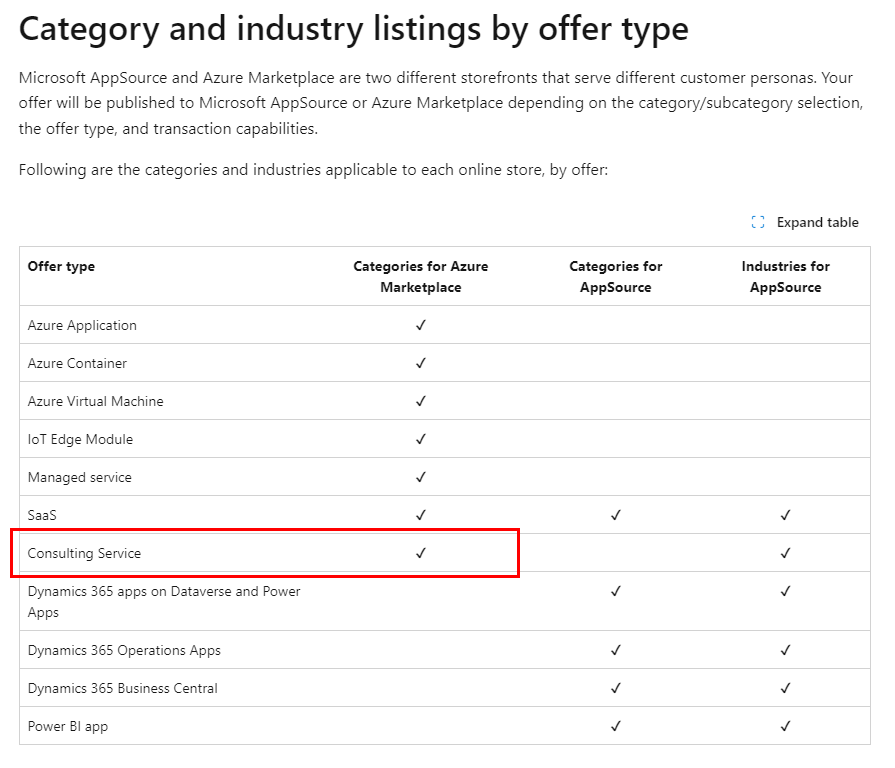Click Dynamics 365 apps on Dataverse label
The width and height of the screenshot is (895, 768).
coord(164,602)
